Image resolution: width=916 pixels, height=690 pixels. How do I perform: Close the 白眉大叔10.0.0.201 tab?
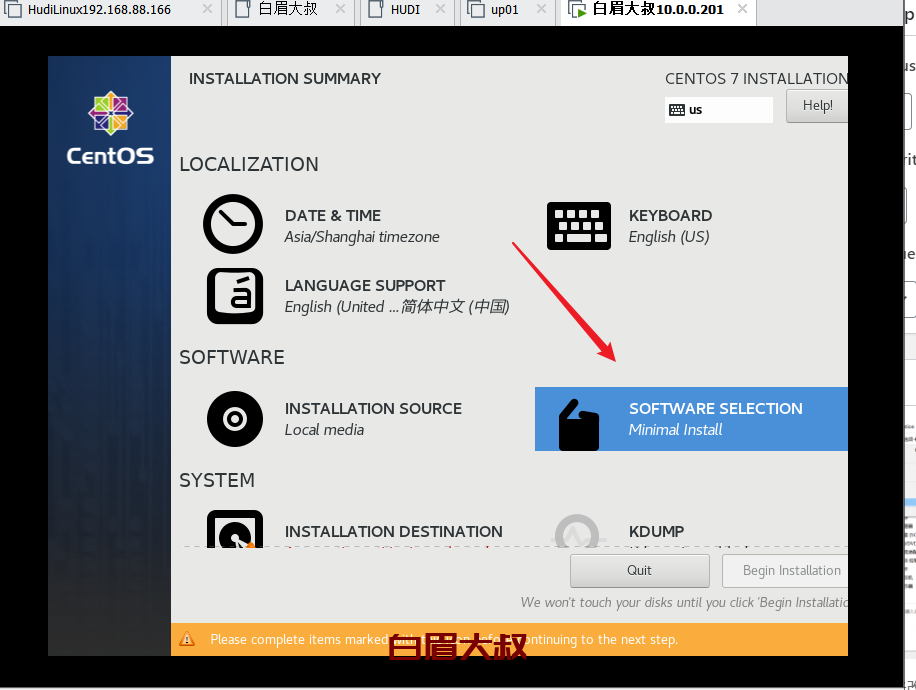point(742,9)
